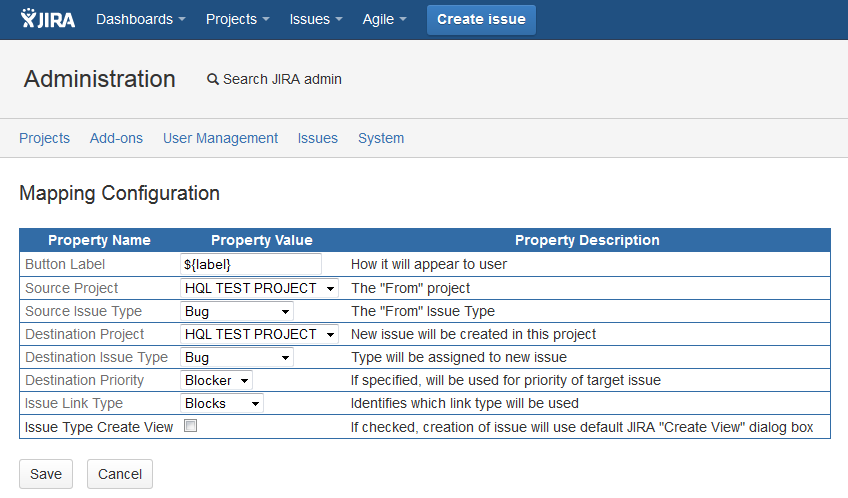848x498 pixels.
Task: Open the System admin tab
Action: coord(381,138)
